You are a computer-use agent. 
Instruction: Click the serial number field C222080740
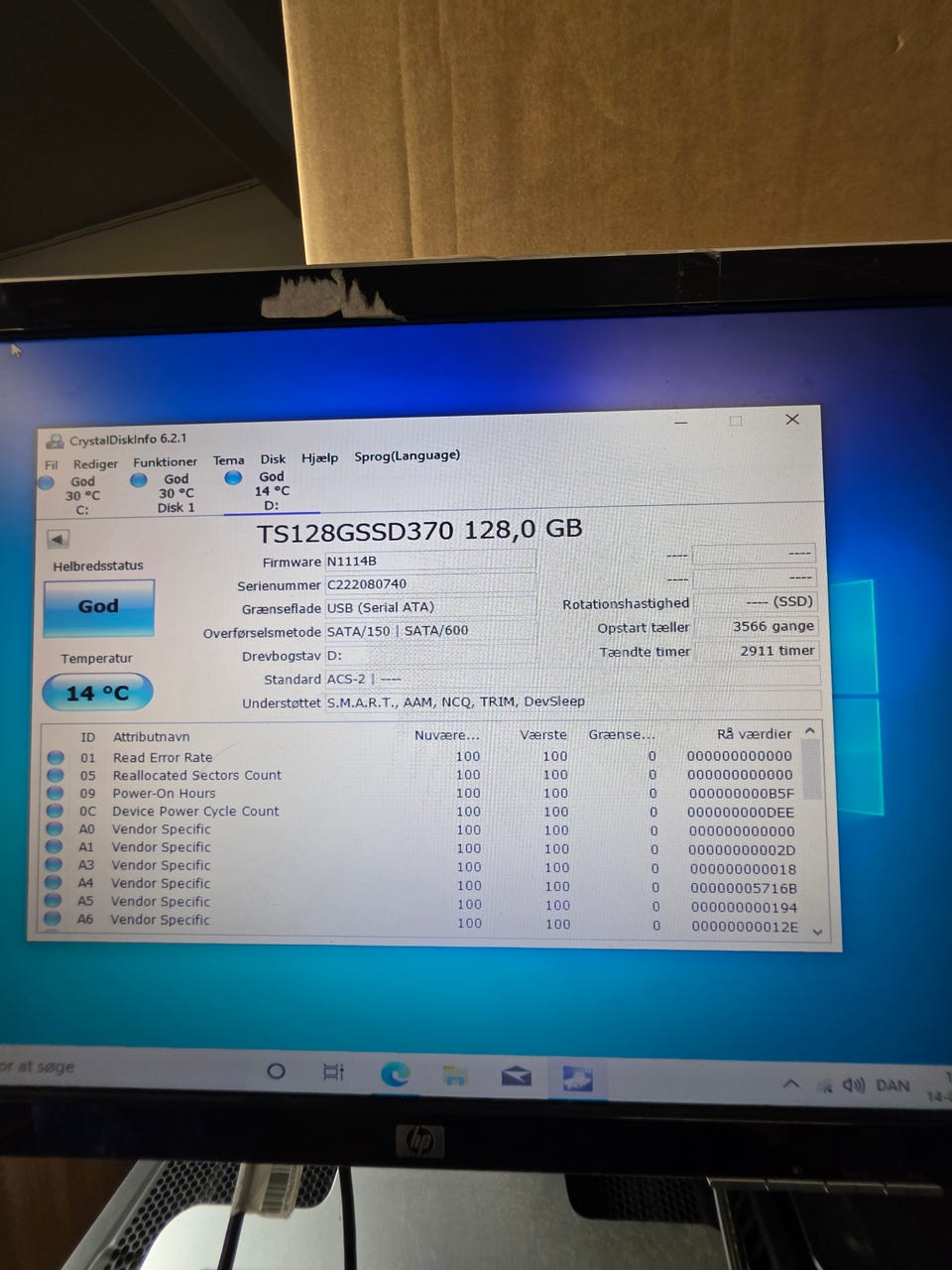point(430,583)
